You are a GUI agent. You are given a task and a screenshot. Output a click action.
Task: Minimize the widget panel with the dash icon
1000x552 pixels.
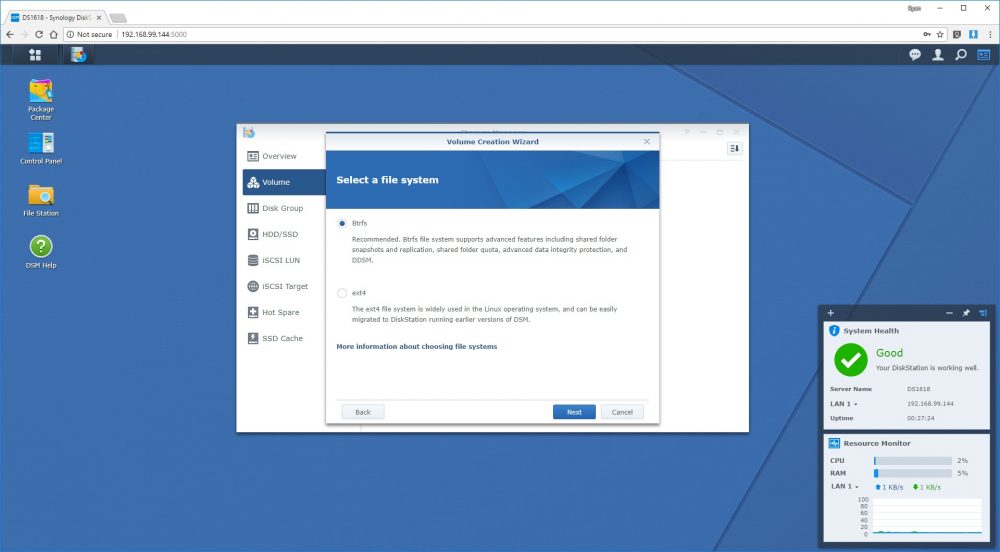coord(949,313)
